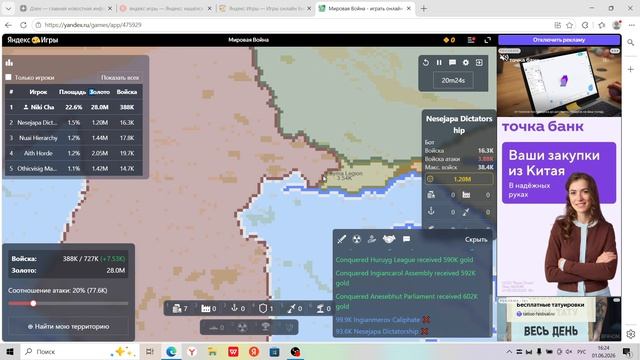Open game settings gear near the timer
640x360 pixels.
coord(466,63)
